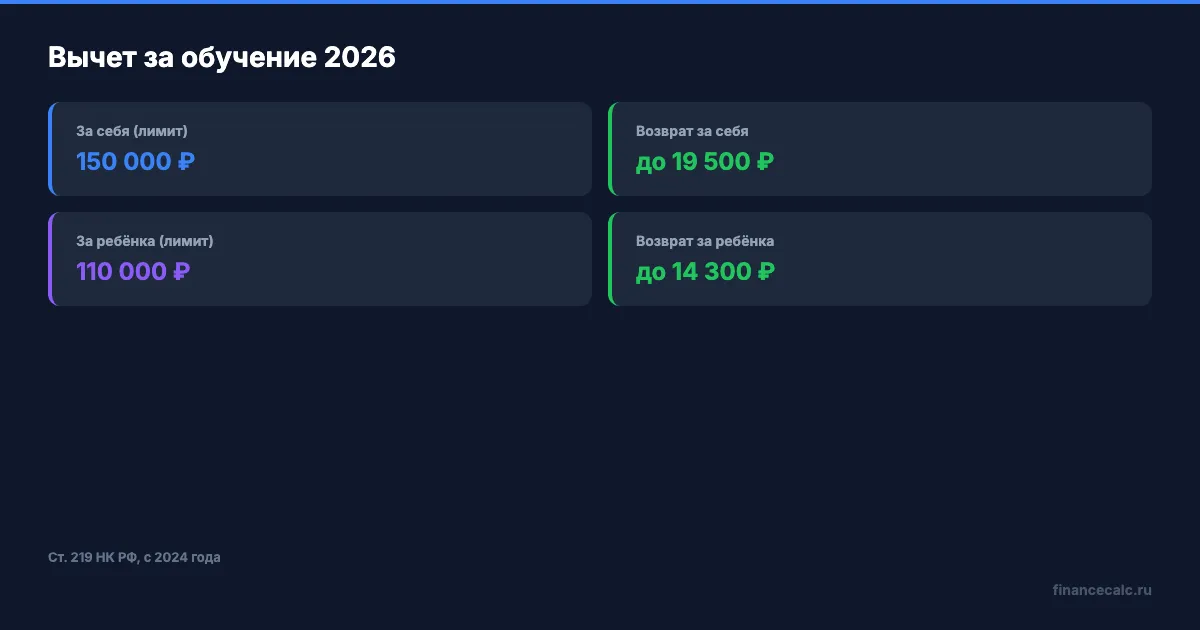Click the "110 000" child limit amount
1200x630 pixels.
click(121, 272)
